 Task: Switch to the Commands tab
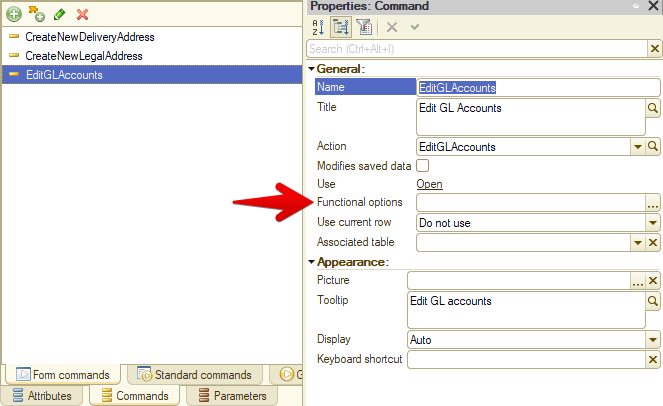135,396
